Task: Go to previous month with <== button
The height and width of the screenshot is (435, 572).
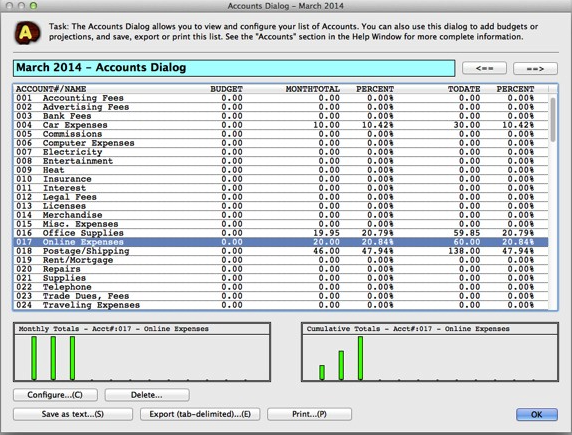Action: tap(484, 68)
